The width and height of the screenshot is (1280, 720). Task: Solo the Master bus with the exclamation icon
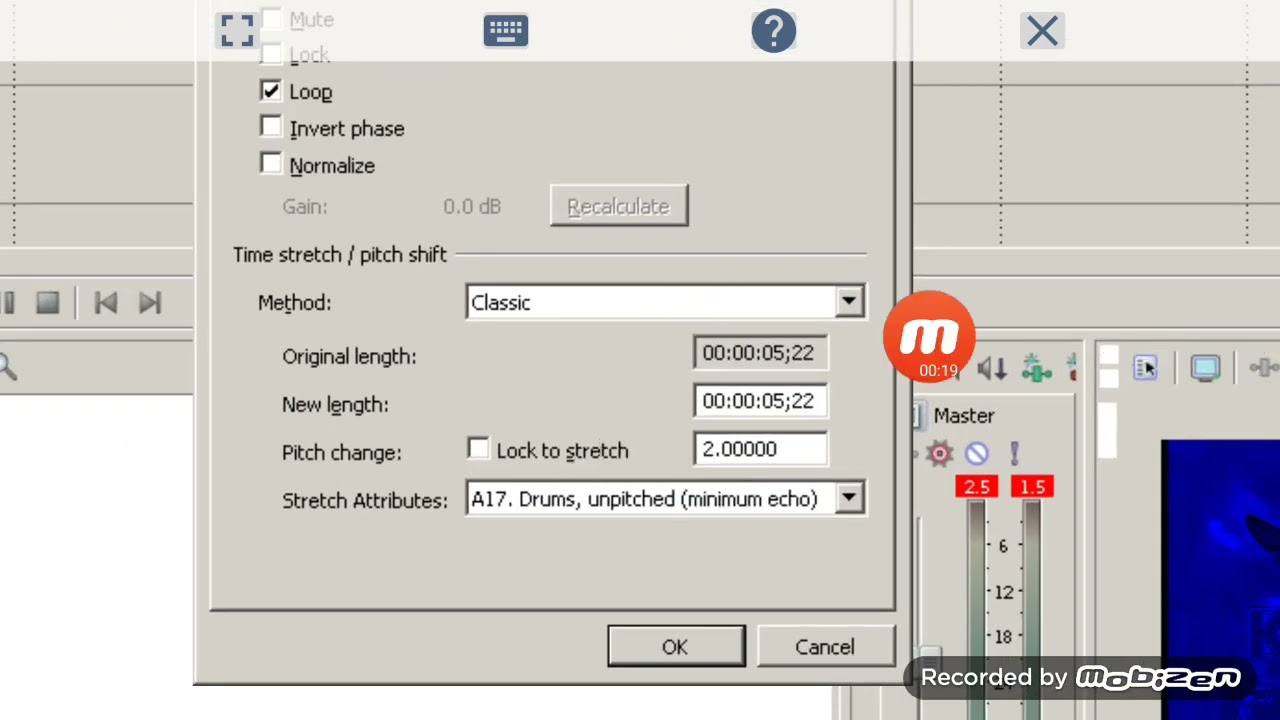1014,454
